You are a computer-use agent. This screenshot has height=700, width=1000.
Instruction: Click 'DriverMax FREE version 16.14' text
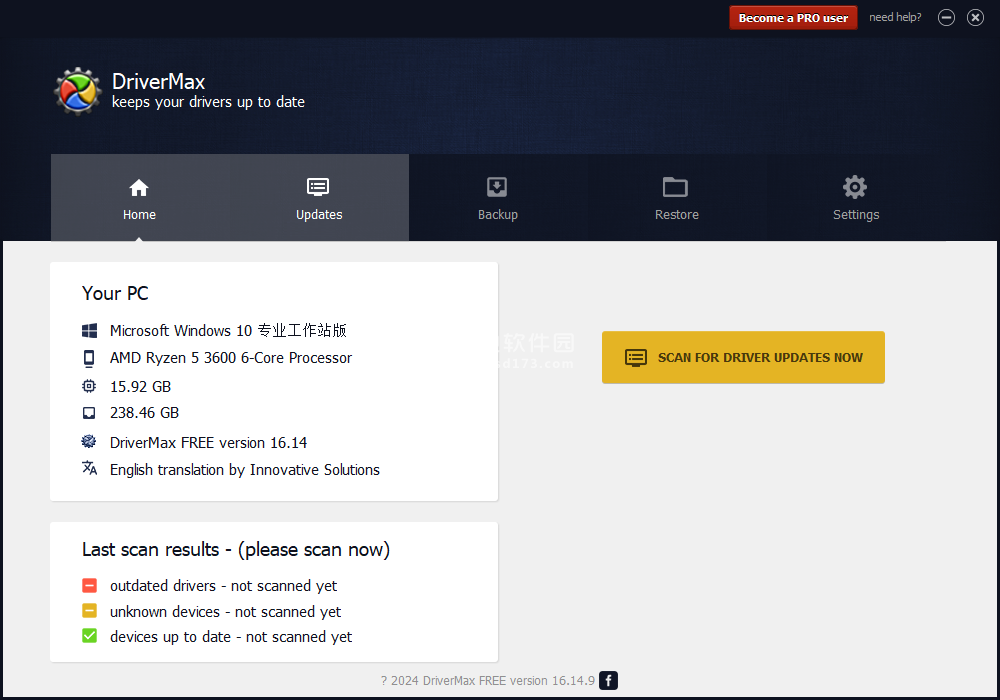tap(209, 442)
